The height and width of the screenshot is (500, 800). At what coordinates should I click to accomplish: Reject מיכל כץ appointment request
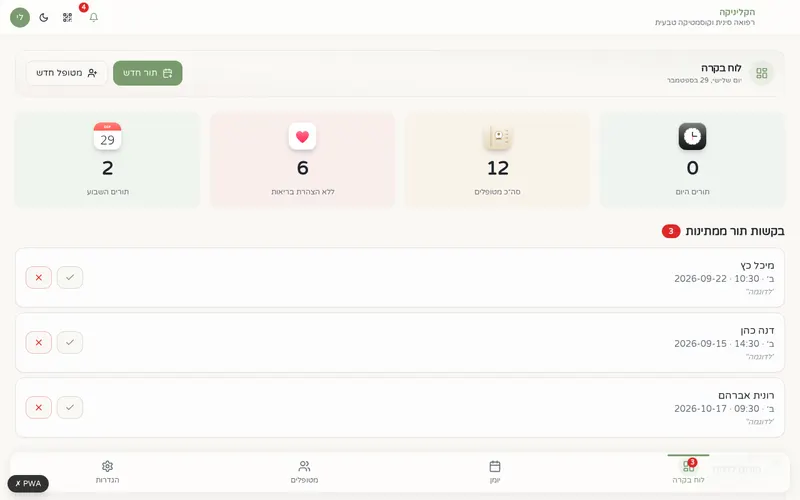click(39, 278)
